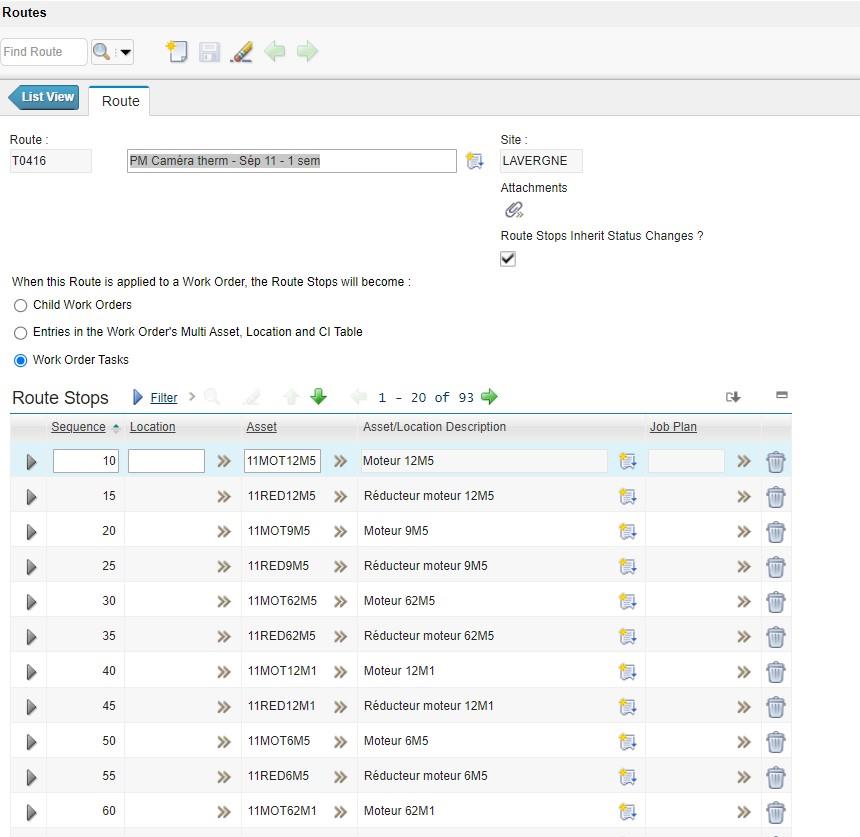Image resolution: width=860 pixels, height=837 pixels.
Task: Click the Download Route Stops table icon
Action: (x=733, y=397)
